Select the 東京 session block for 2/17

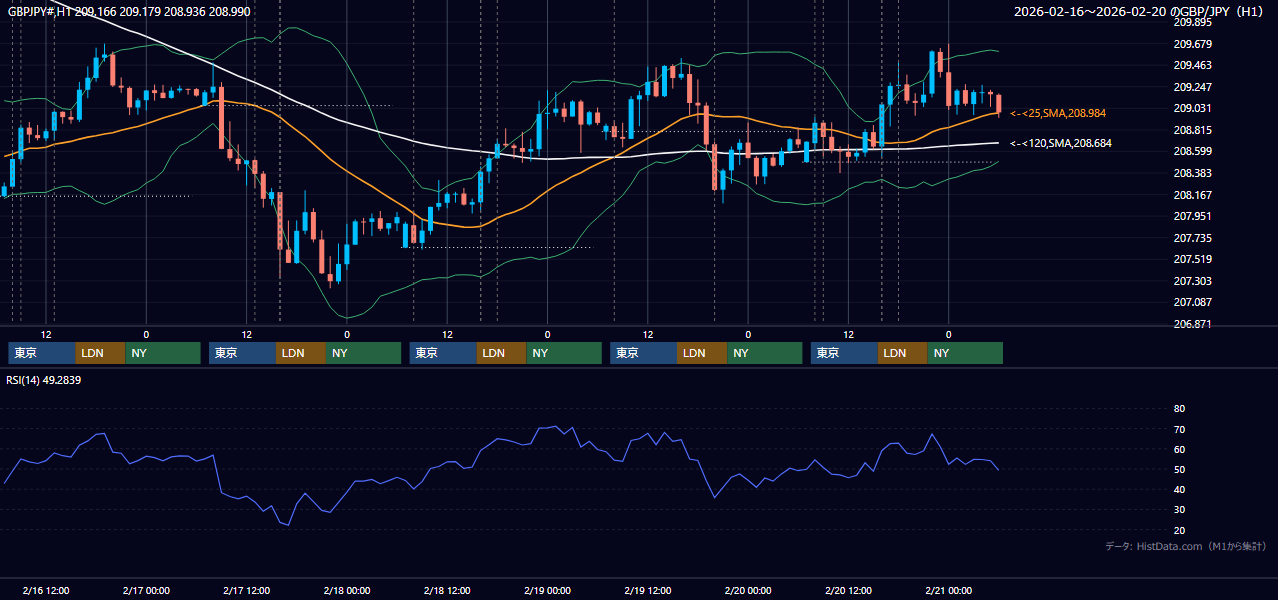[242, 353]
